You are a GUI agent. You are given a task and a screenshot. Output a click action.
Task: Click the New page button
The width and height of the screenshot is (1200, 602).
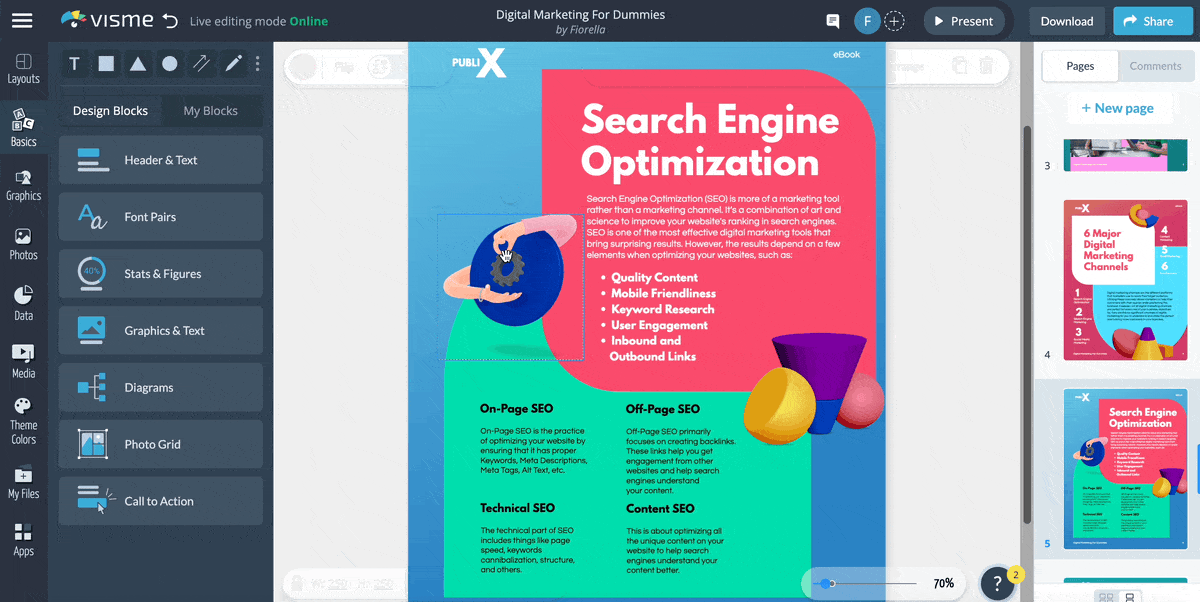click(1116, 108)
